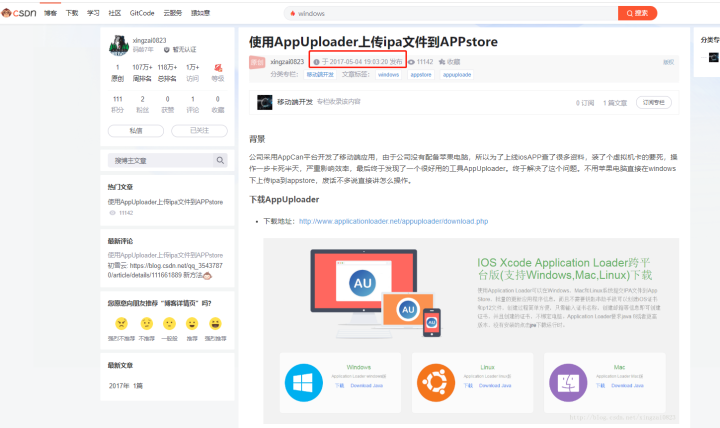Open the 下载 item in top navigation

point(72,13)
